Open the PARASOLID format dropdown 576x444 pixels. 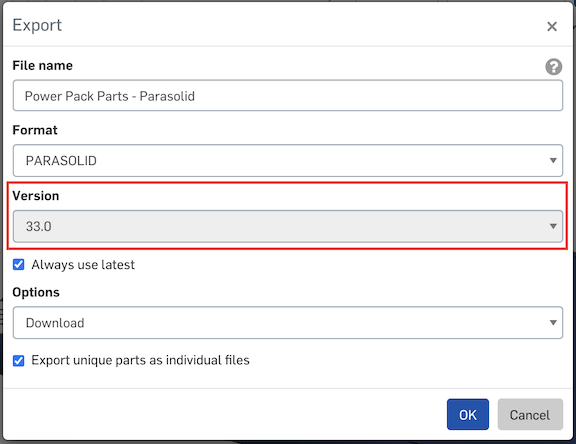click(x=288, y=160)
